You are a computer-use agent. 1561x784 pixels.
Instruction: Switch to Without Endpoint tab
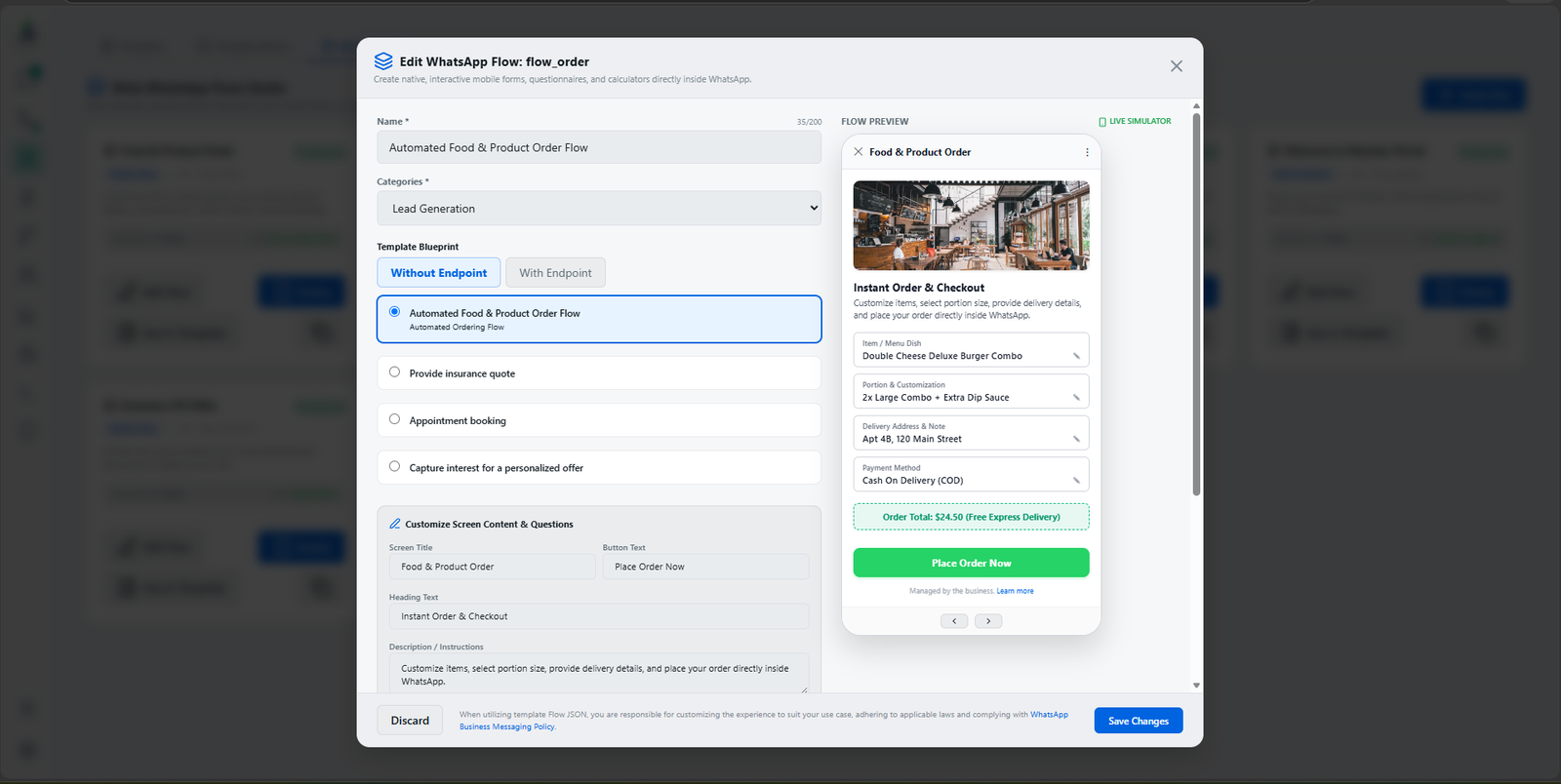(439, 273)
